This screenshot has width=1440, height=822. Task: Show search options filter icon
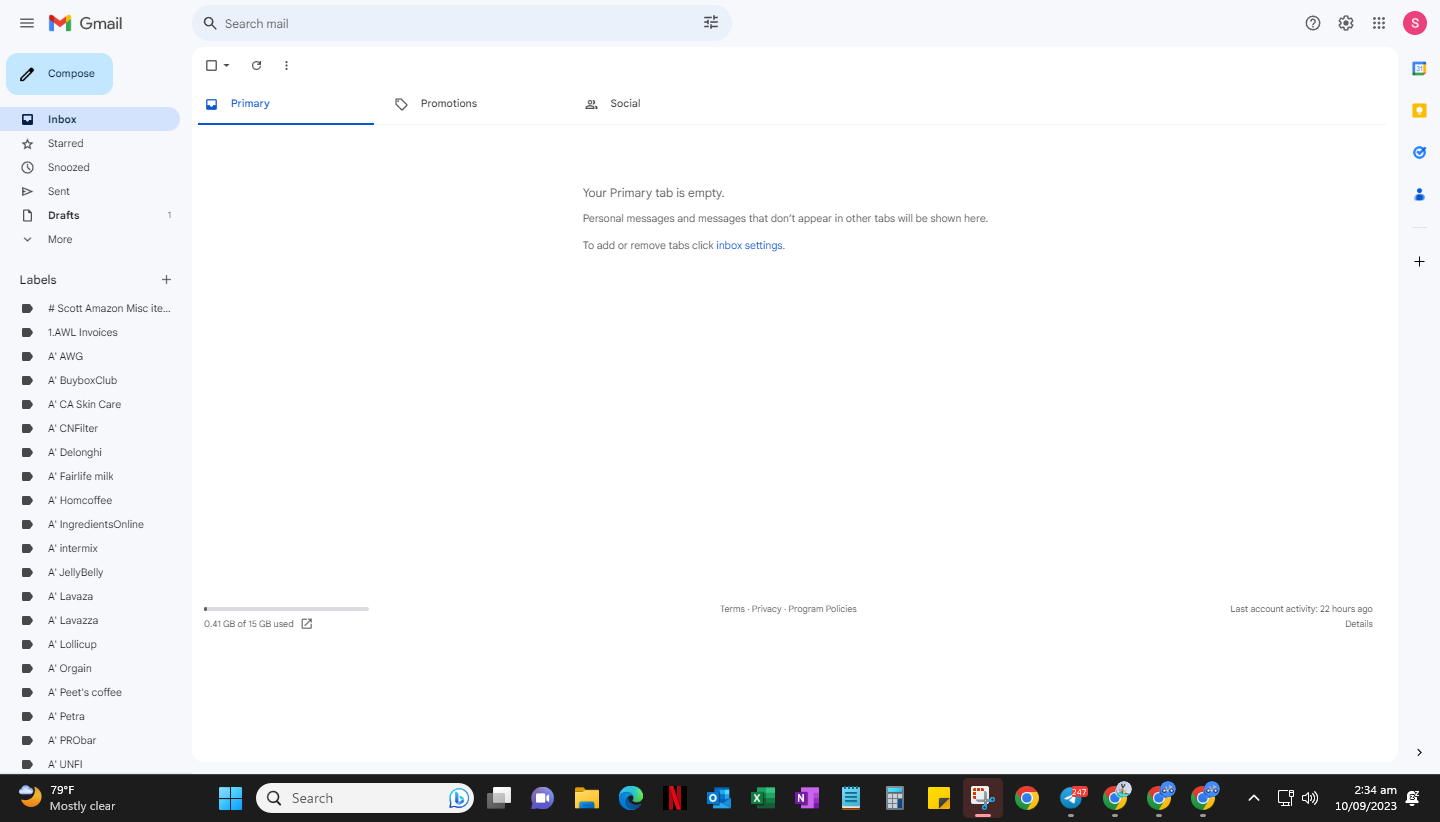[711, 23]
